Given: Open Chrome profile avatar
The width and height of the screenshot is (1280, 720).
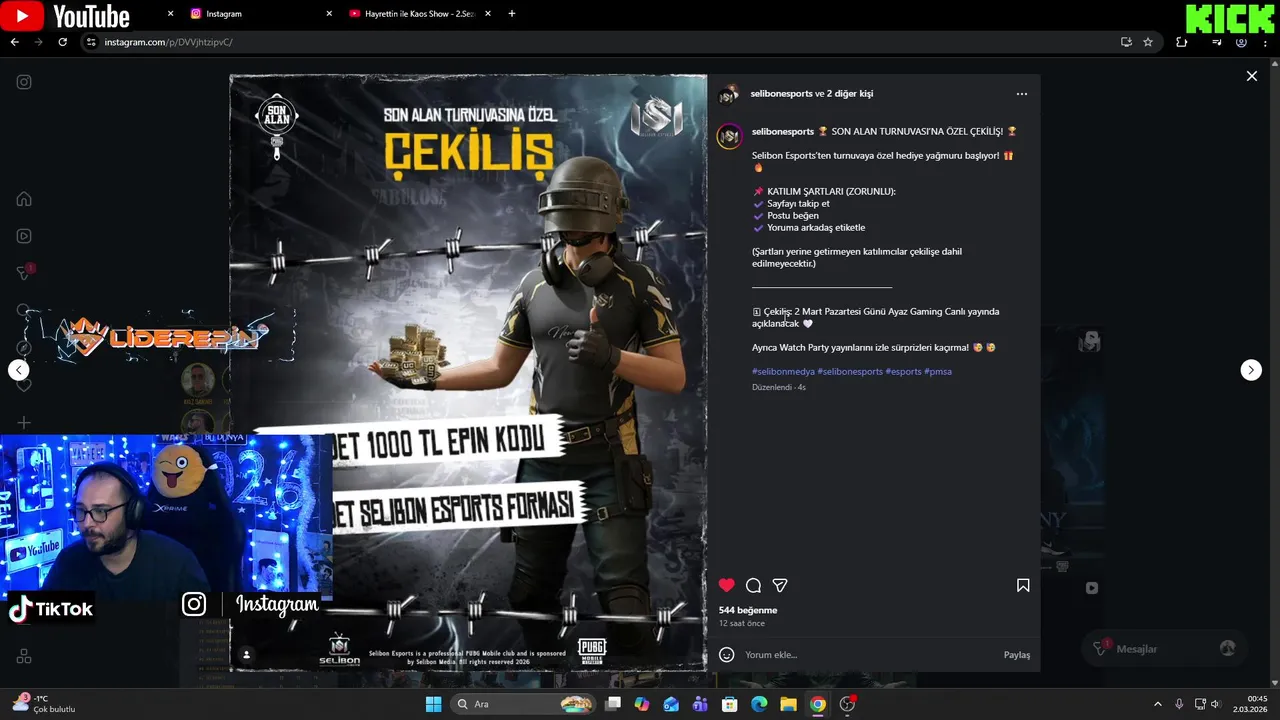Looking at the screenshot, I should point(1241,42).
